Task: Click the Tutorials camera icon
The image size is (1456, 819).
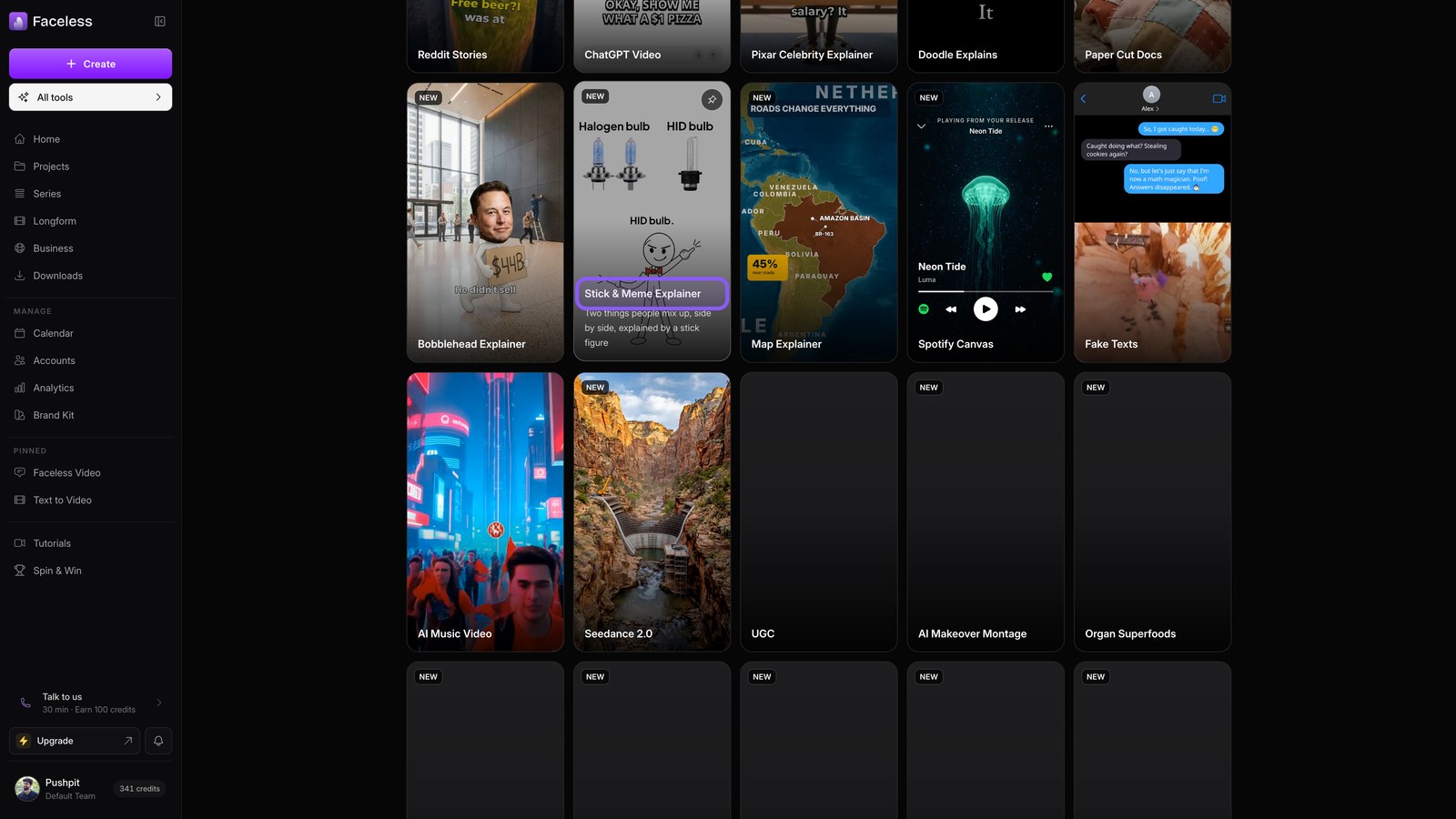Action: pyautogui.click(x=20, y=543)
